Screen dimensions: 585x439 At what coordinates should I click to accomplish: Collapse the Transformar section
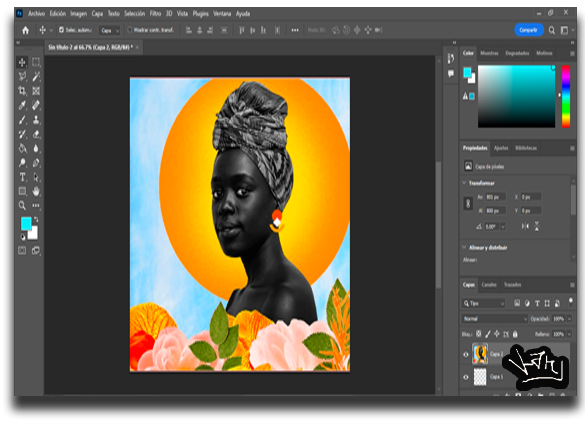464,183
